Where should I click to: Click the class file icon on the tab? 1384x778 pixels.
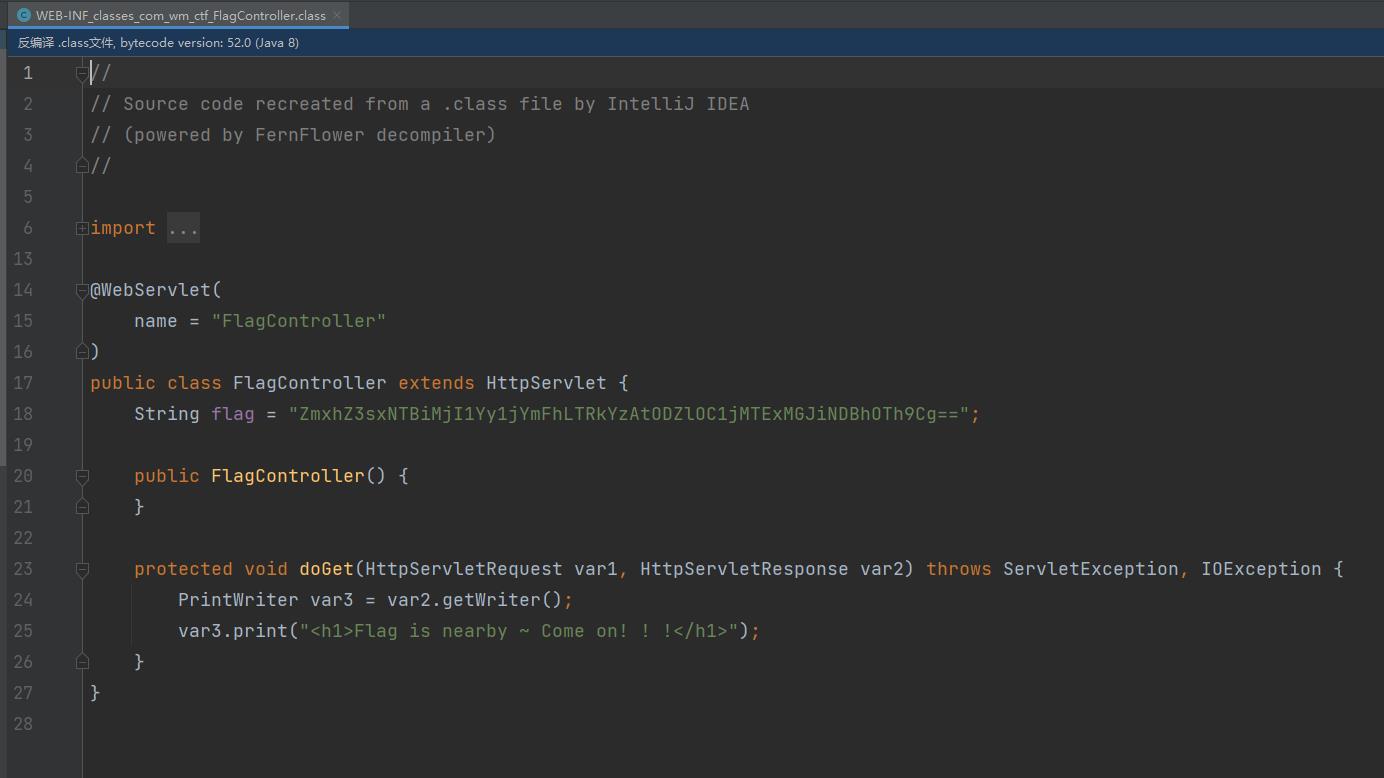[24, 15]
